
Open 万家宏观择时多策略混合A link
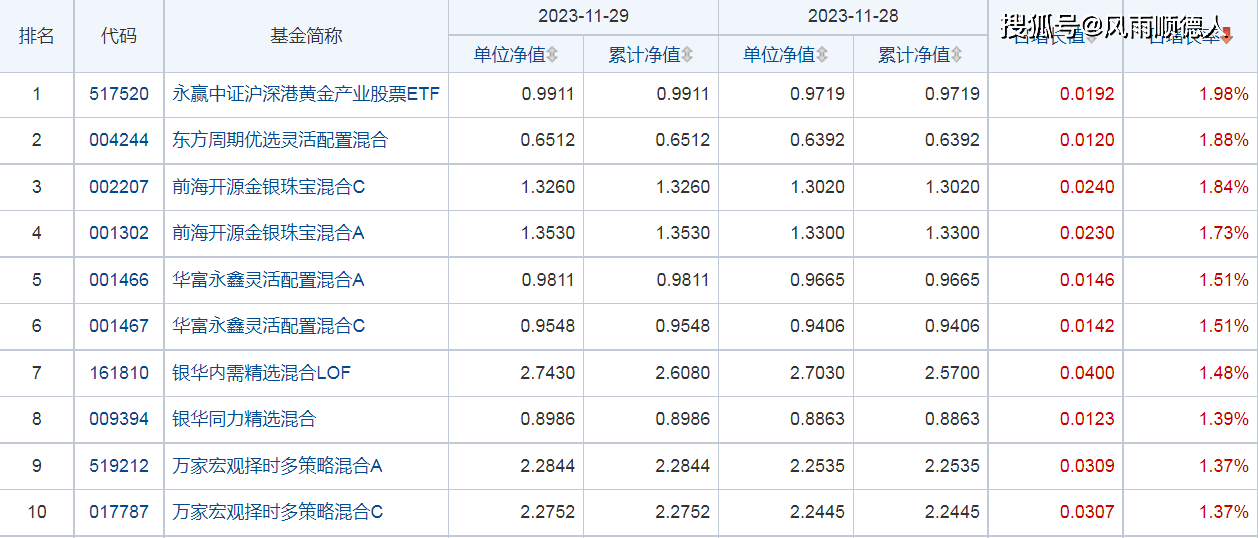pyautogui.click(x=277, y=466)
